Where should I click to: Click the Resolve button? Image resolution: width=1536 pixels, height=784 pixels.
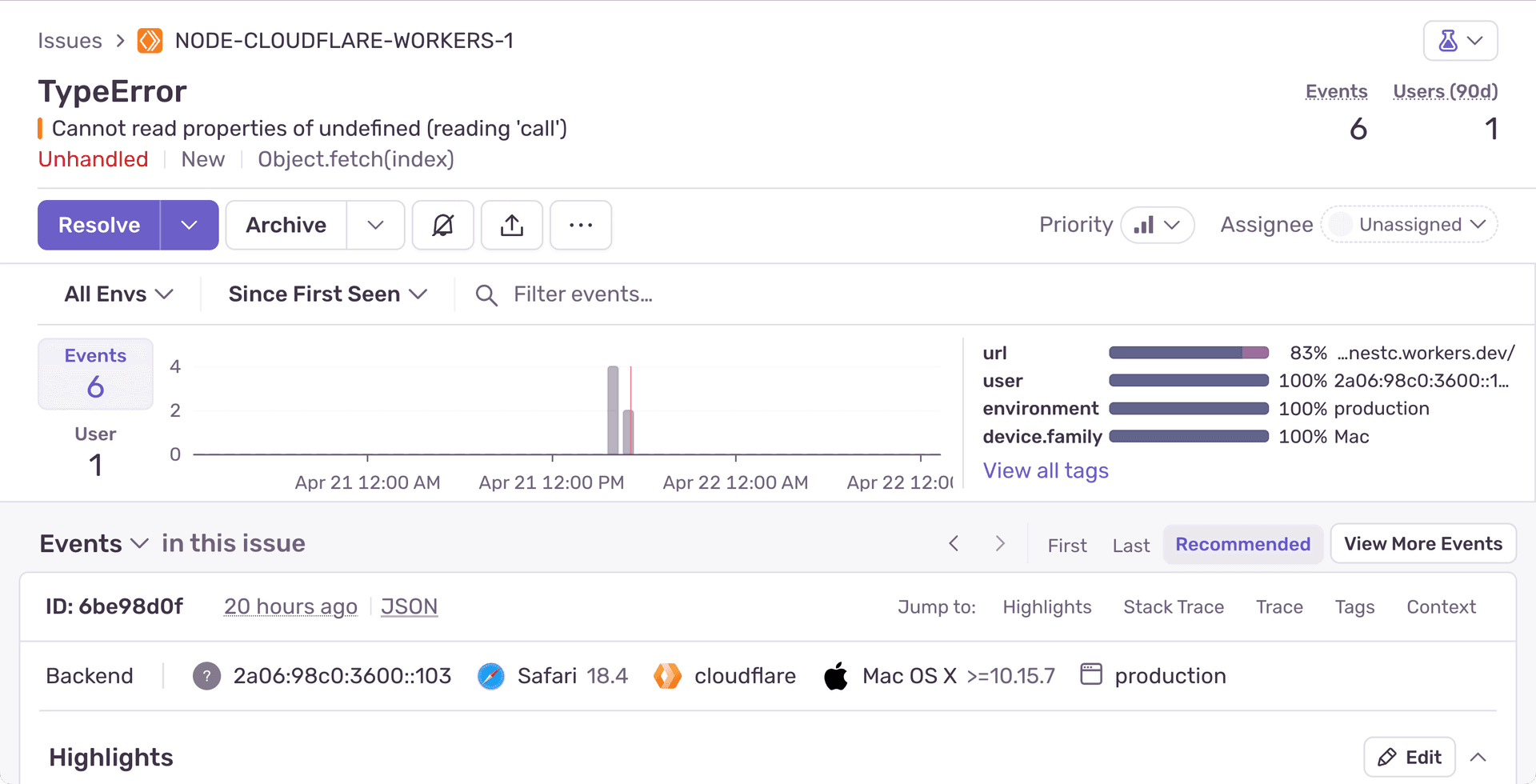point(99,226)
